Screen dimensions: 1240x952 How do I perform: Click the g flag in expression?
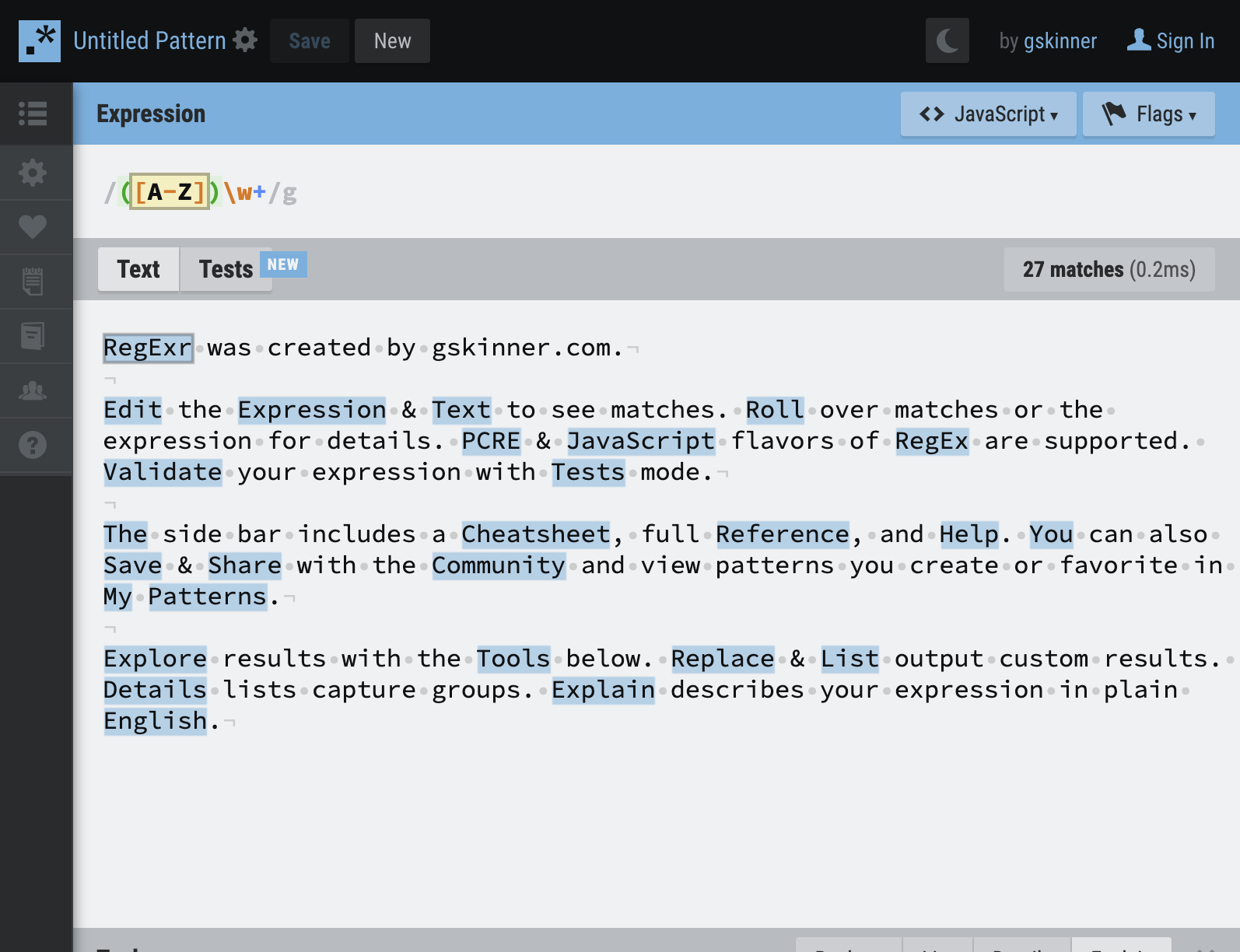click(x=289, y=193)
